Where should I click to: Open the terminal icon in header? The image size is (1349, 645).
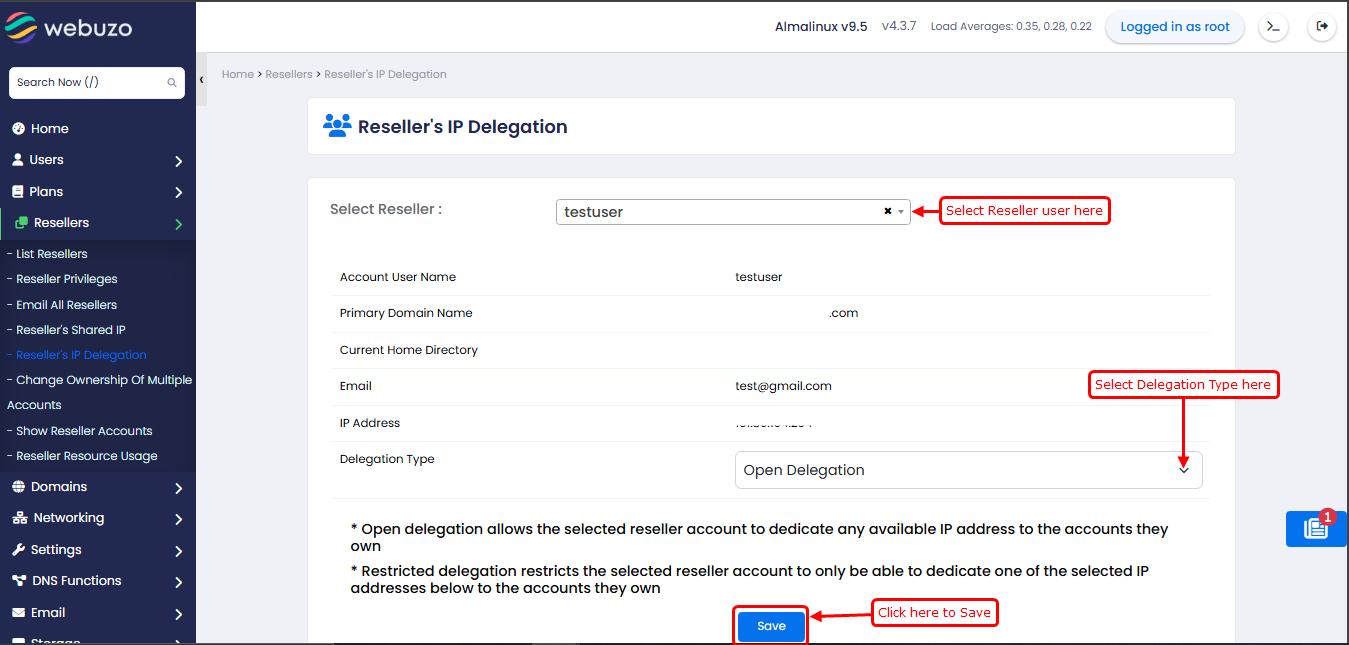click(1273, 27)
